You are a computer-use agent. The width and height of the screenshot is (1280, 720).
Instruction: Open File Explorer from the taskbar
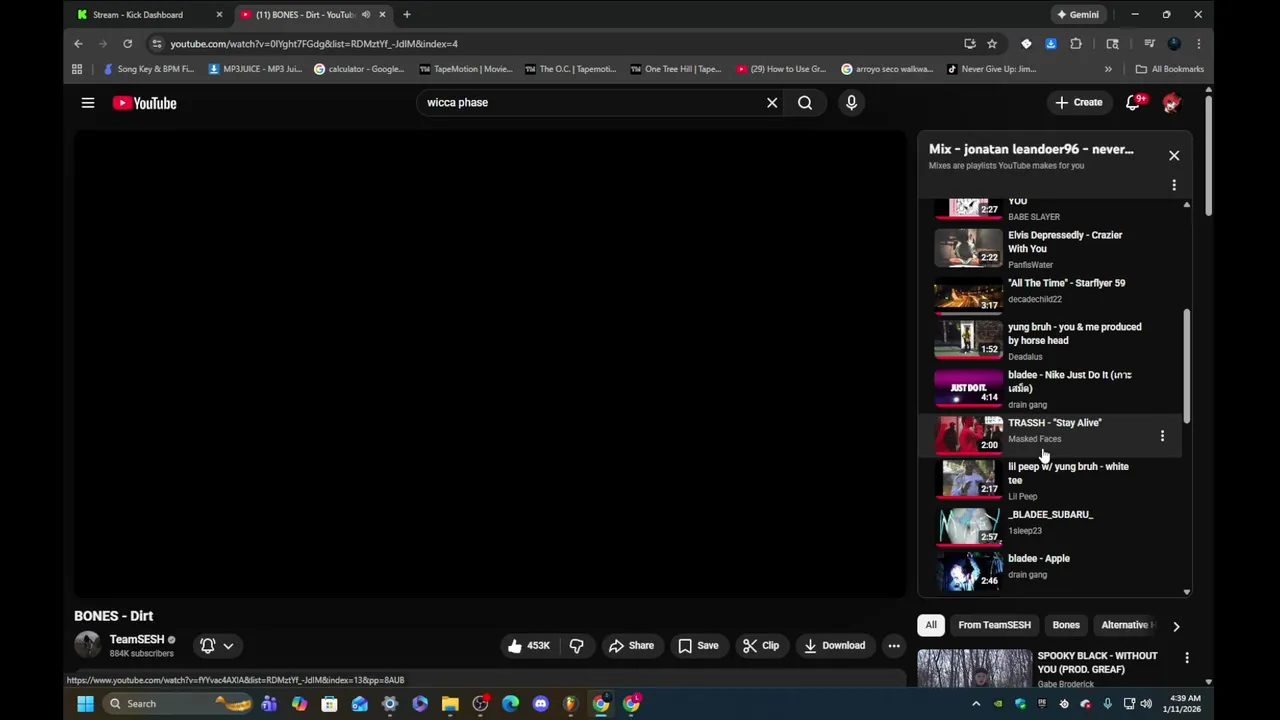[450, 704]
